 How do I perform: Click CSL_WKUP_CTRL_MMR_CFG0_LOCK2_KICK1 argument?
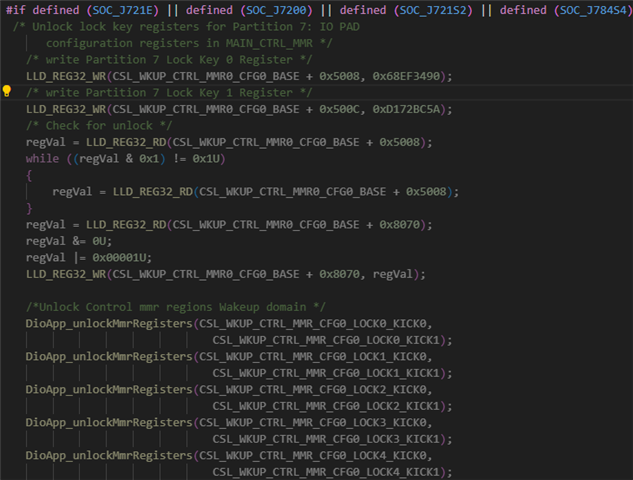326,406
